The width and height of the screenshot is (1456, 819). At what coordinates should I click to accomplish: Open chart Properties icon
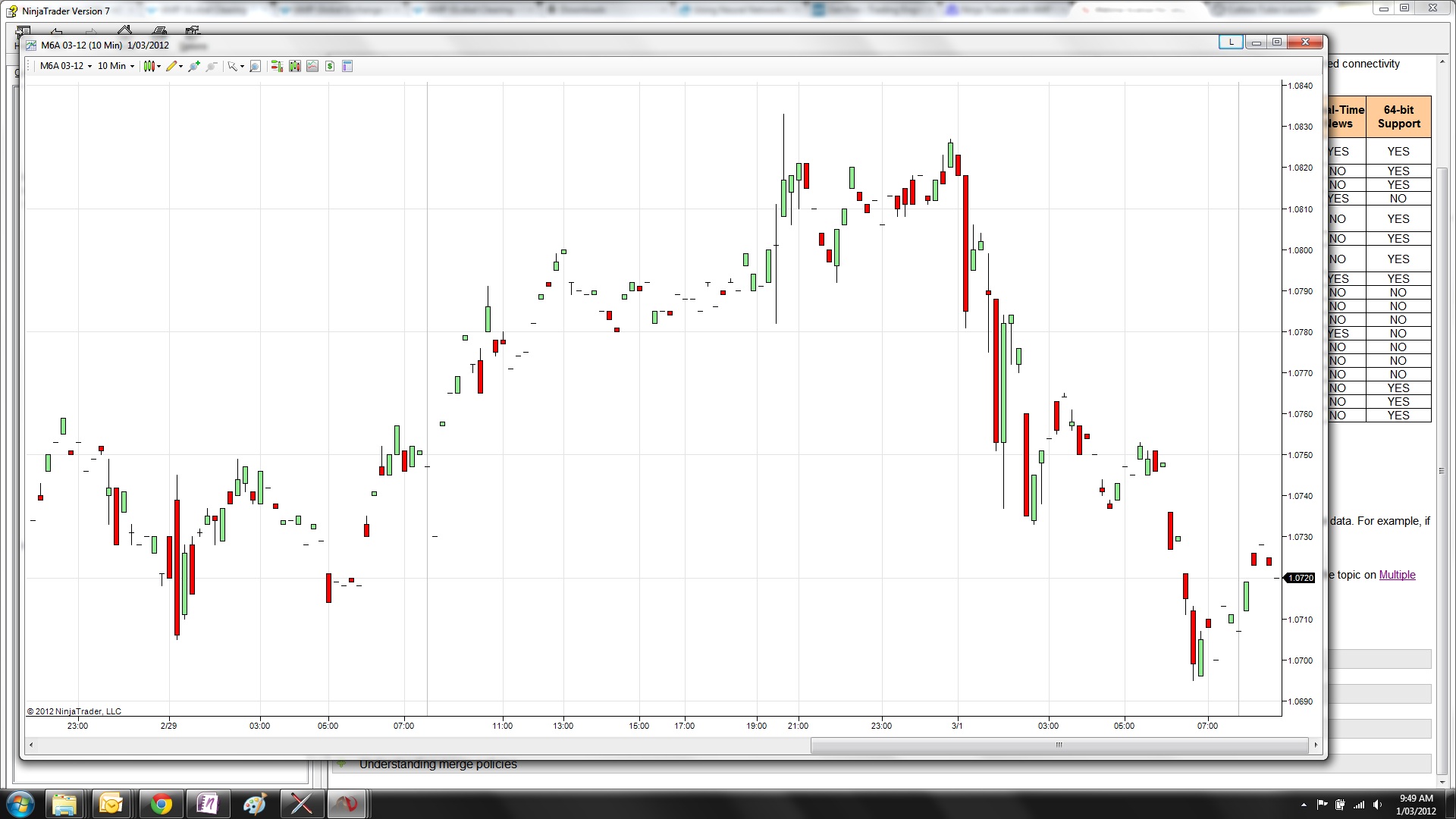coord(347,66)
